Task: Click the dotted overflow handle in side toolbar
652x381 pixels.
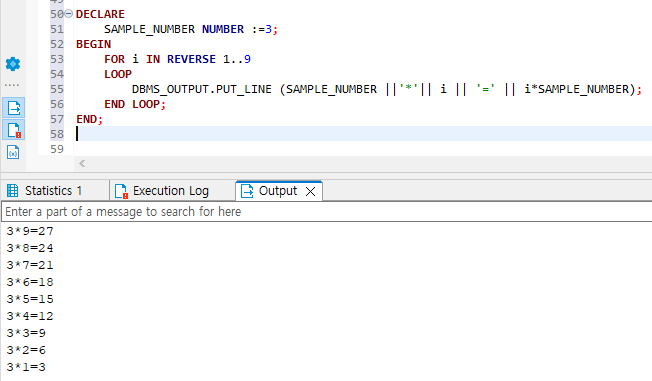Action: point(12,85)
